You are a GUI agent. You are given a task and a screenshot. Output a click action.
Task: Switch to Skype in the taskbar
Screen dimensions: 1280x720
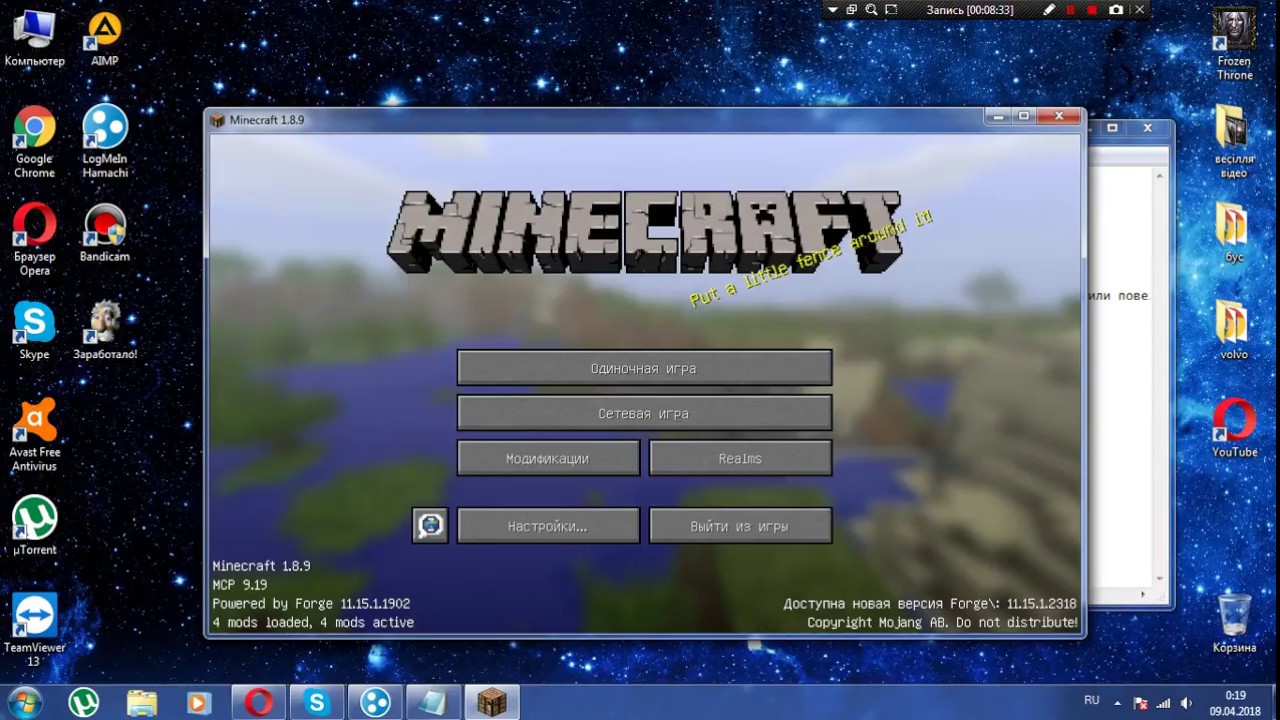[x=317, y=703]
